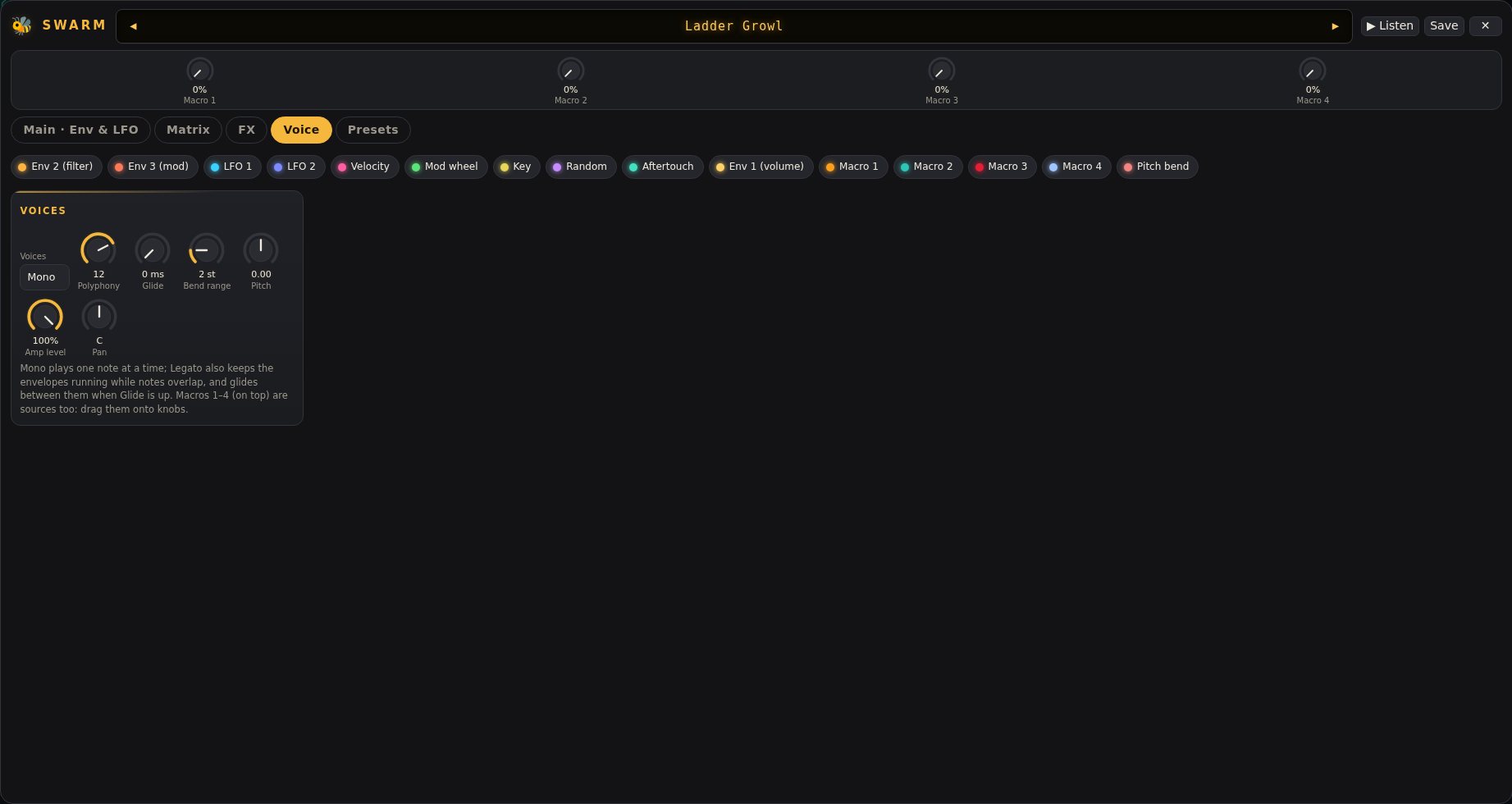Select the Random source chip

(x=581, y=167)
